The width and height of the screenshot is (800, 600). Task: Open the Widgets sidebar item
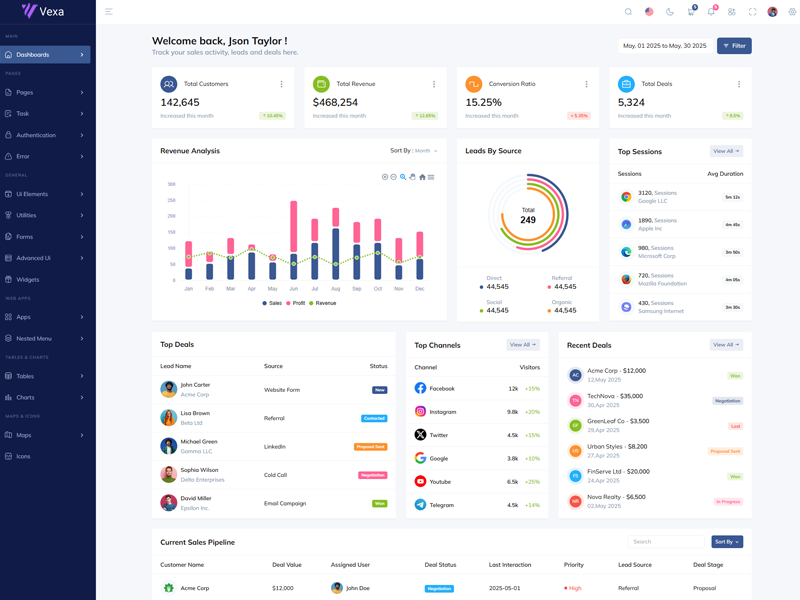pyautogui.click(x=28, y=279)
